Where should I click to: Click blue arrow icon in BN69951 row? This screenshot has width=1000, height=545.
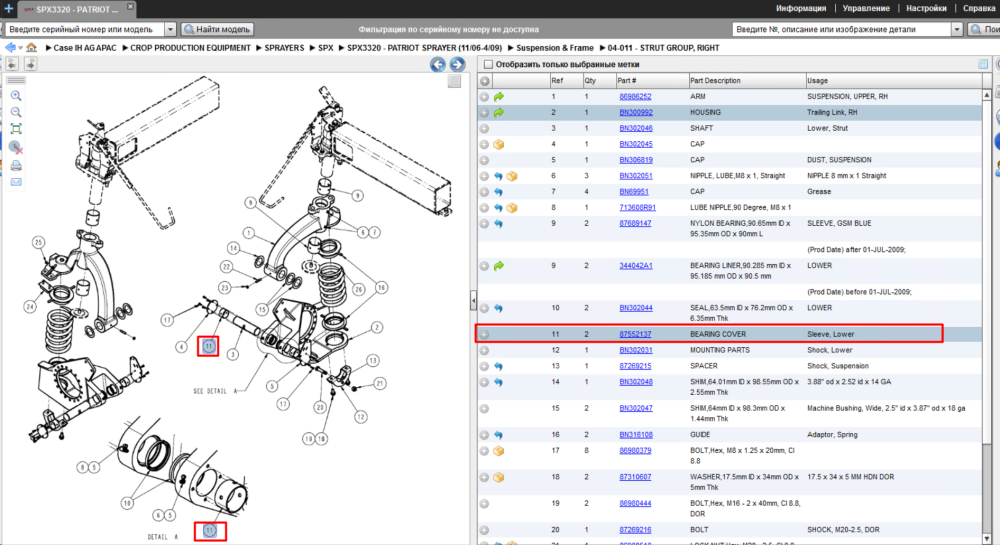[499, 192]
